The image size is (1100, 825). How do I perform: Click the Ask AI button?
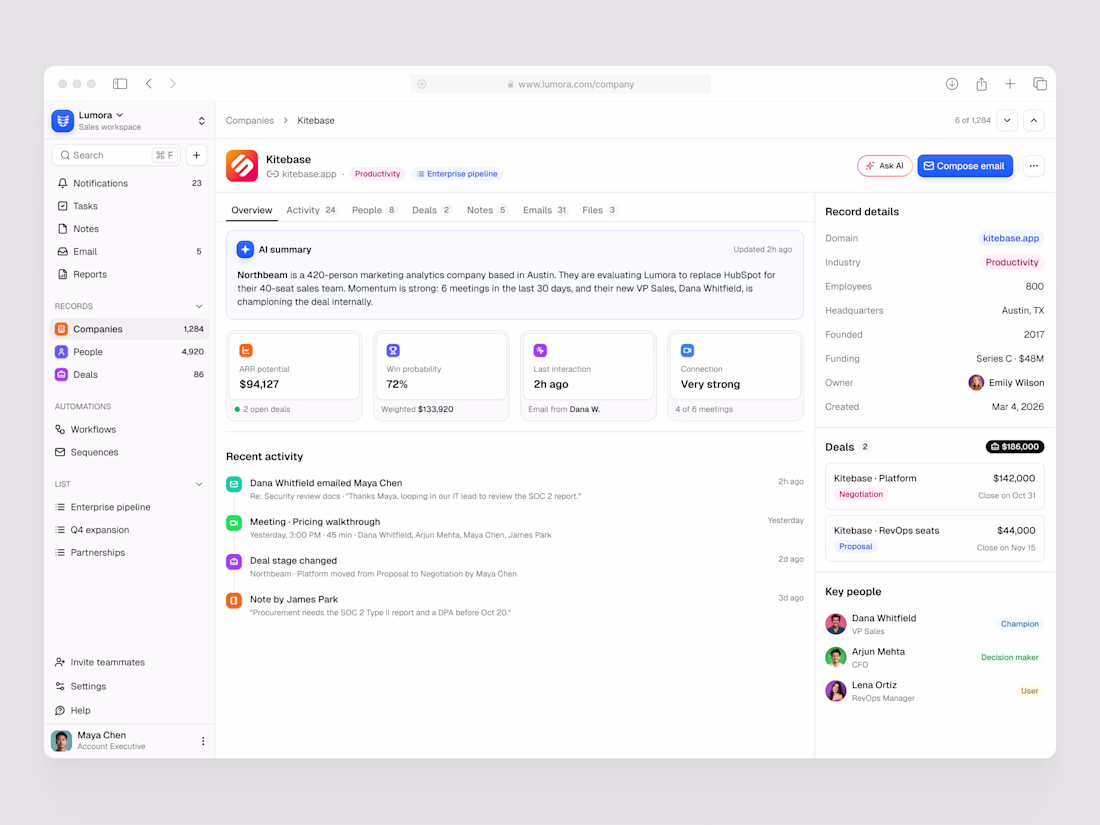884,166
